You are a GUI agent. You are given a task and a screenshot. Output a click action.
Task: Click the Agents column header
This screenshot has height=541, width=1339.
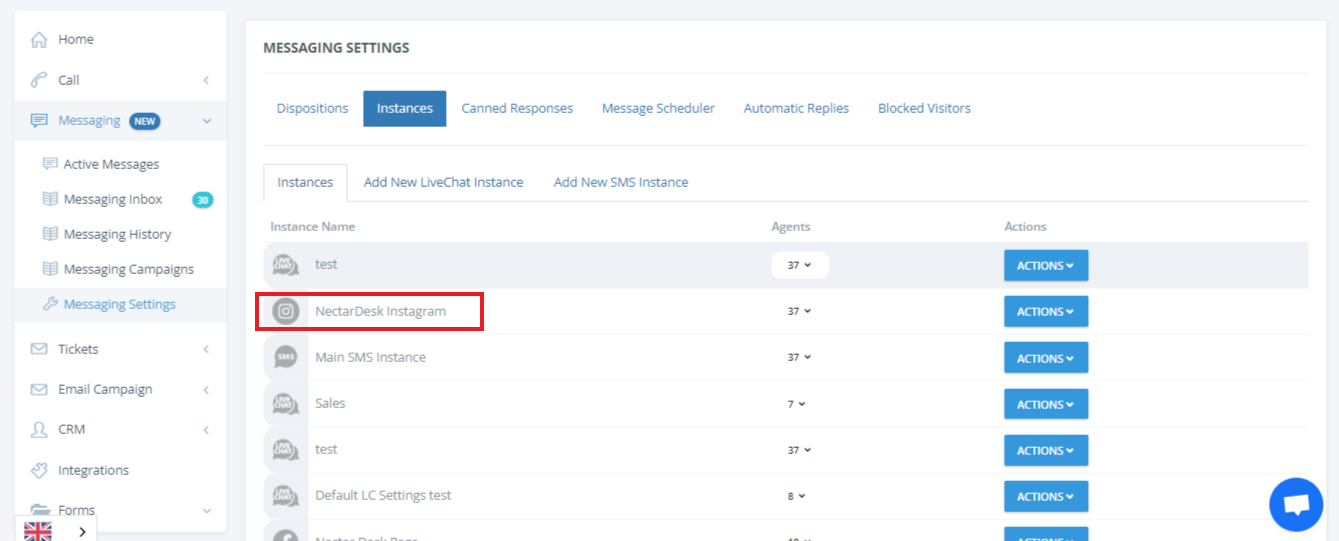(791, 227)
